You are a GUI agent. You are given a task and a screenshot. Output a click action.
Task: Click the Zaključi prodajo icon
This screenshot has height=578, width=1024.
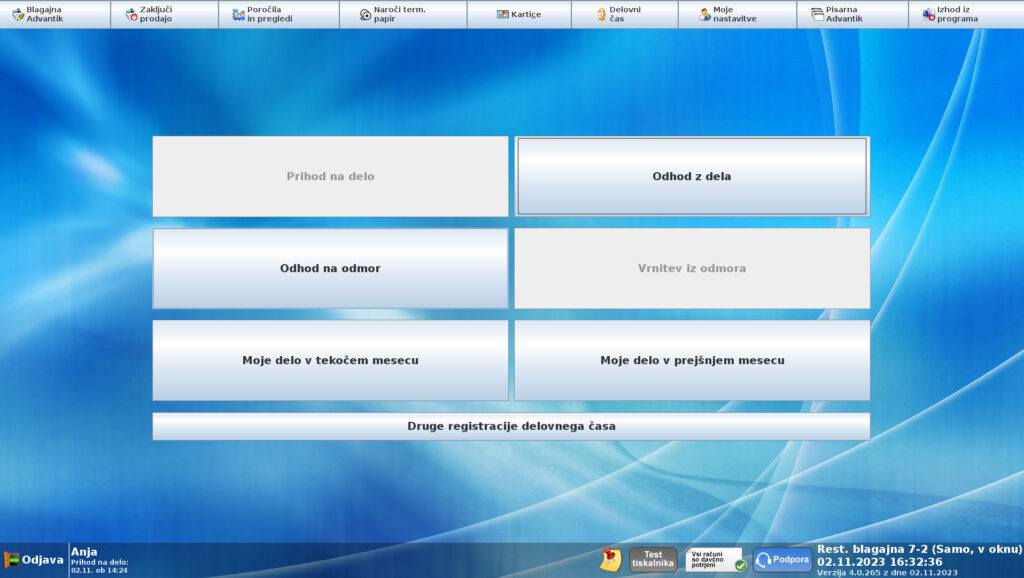coord(131,14)
